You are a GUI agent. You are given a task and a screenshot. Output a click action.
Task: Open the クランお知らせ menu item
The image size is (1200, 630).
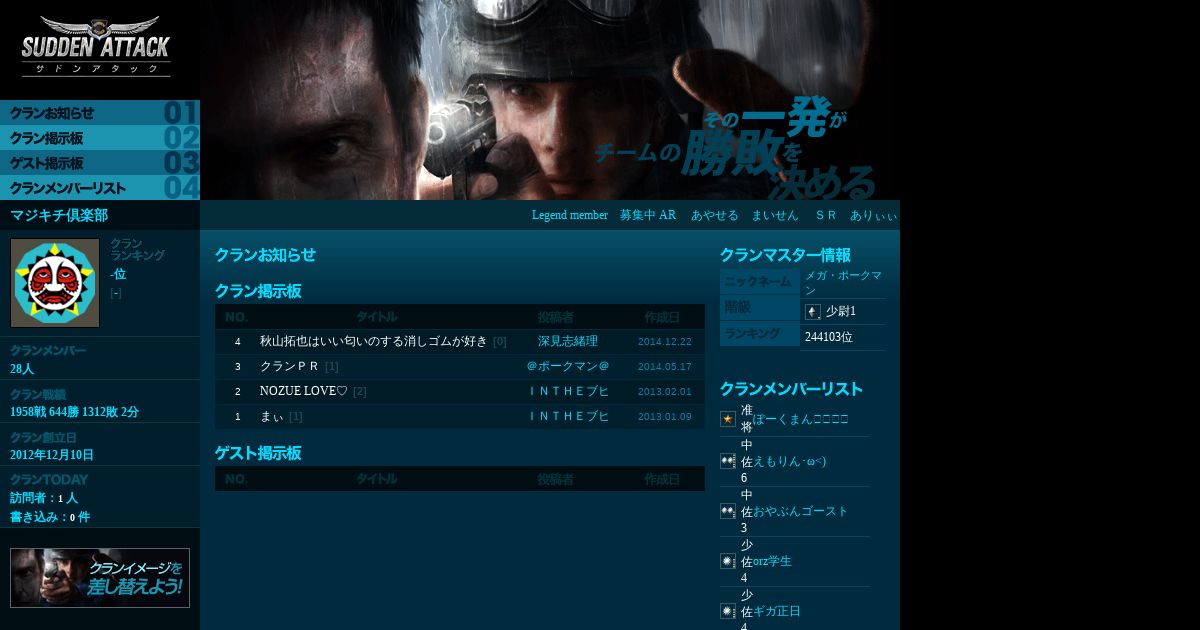[x=100, y=113]
